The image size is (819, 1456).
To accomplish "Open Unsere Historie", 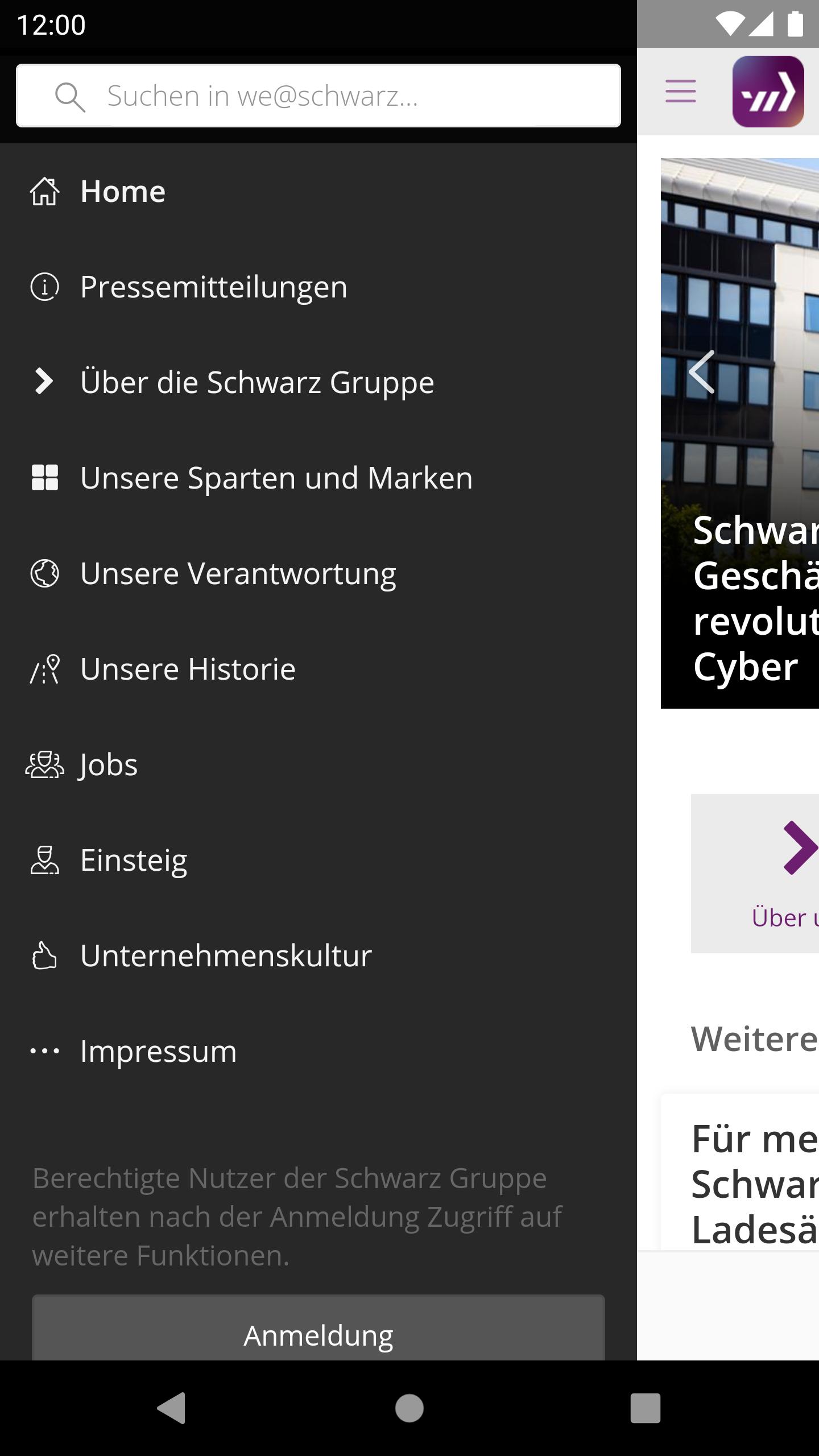I will tap(318, 669).
